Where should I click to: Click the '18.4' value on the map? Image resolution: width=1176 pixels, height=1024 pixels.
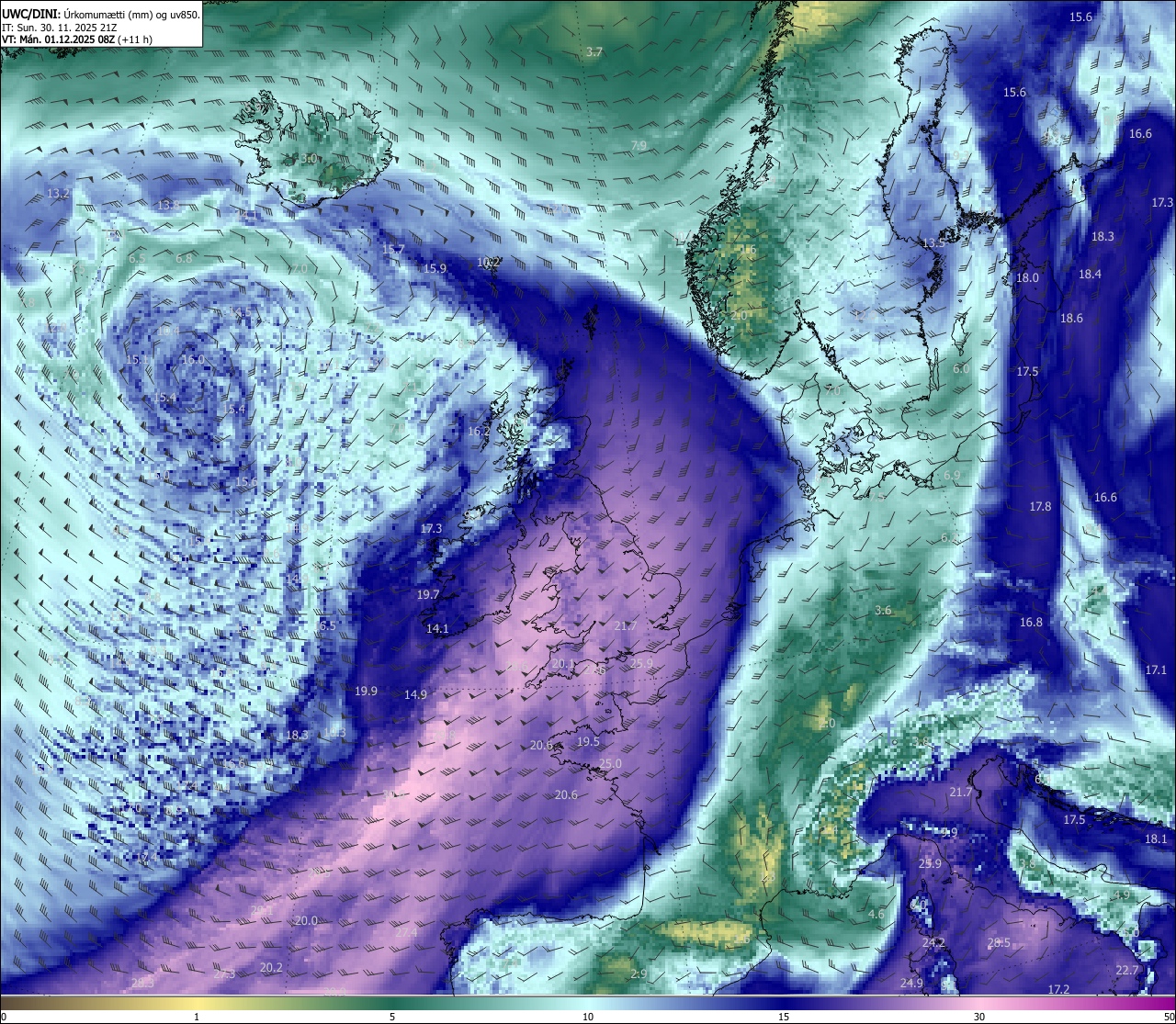[1090, 275]
